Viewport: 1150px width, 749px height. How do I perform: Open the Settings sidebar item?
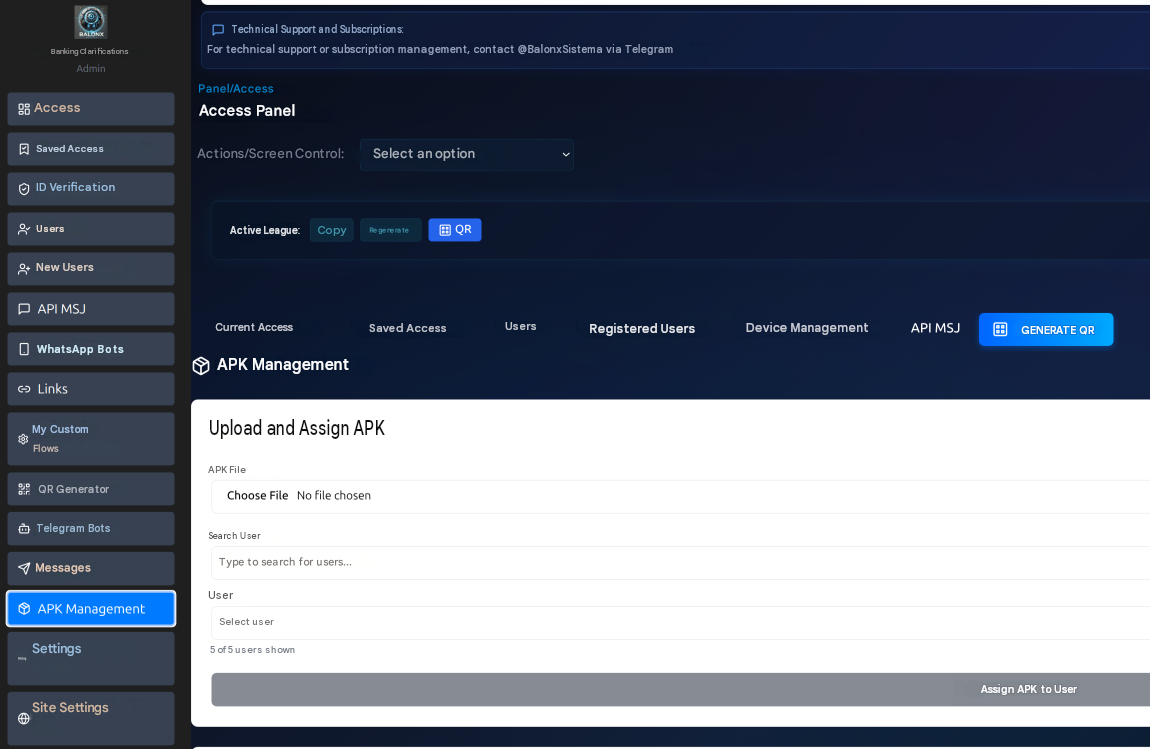coord(91,658)
